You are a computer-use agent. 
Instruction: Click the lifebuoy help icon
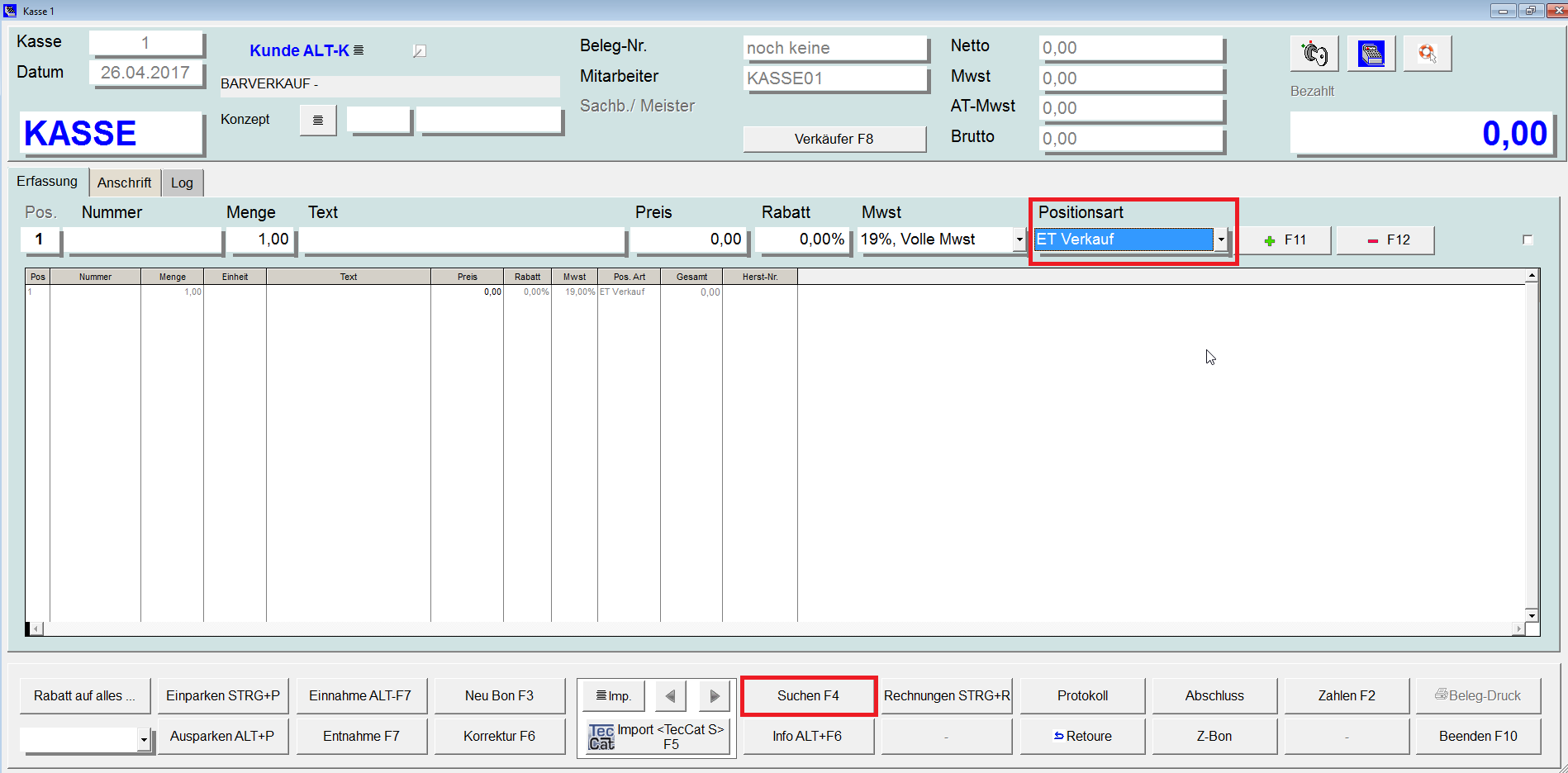[1427, 54]
